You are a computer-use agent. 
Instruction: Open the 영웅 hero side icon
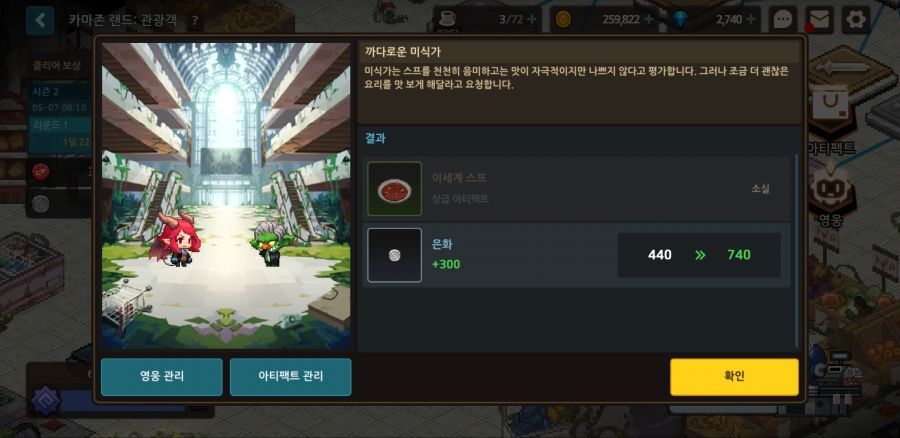pos(831,195)
